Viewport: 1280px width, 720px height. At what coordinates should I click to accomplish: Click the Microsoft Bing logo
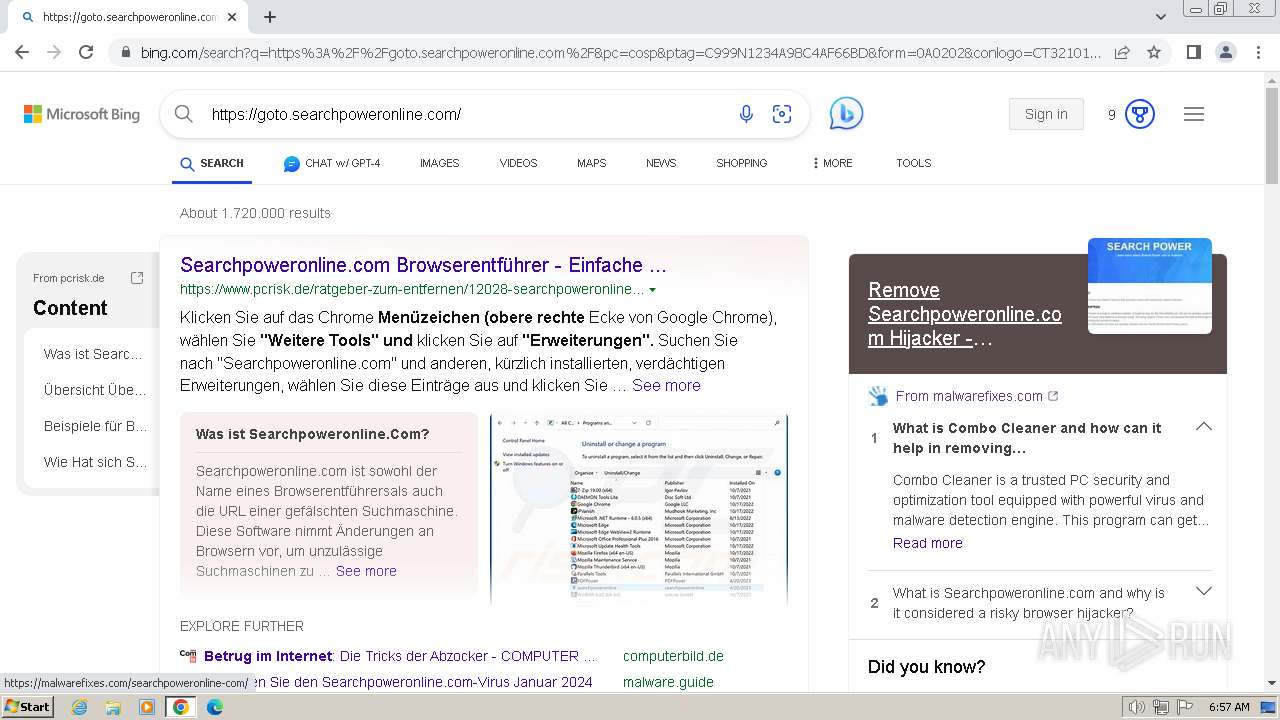tap(82, 114)
